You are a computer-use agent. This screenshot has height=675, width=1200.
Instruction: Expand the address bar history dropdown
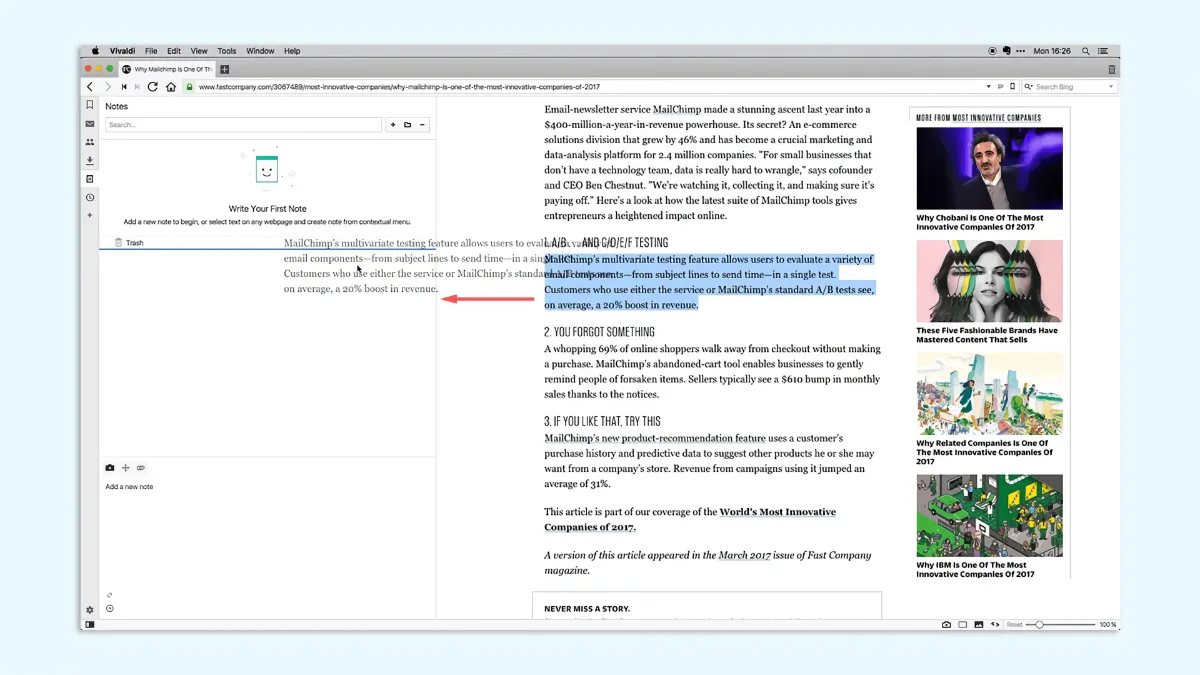point(988,87)
